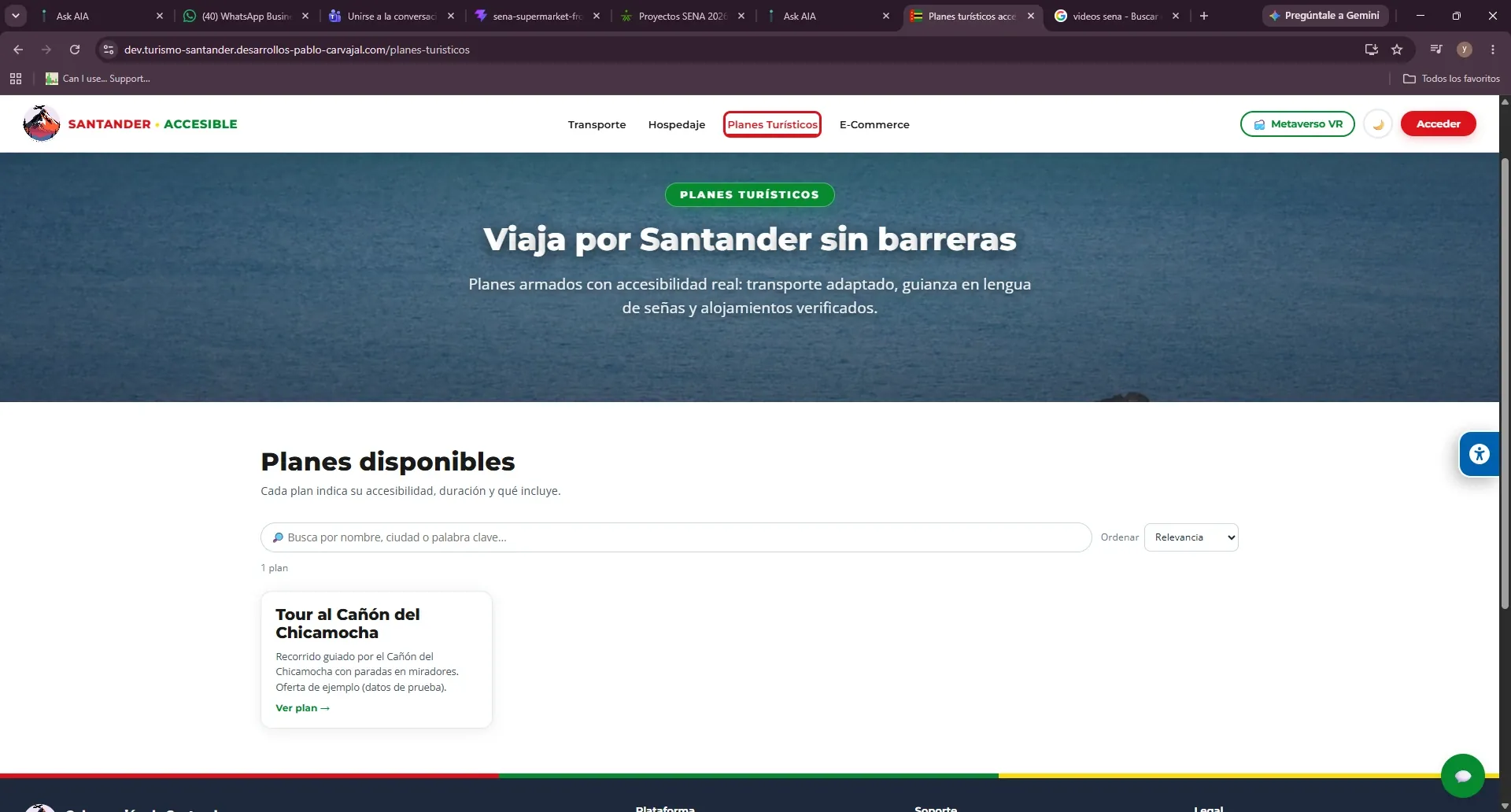Open the apps grid in bookmarks bar
1511x812 pixels.
pyautogui.click(x=16, y=79)
